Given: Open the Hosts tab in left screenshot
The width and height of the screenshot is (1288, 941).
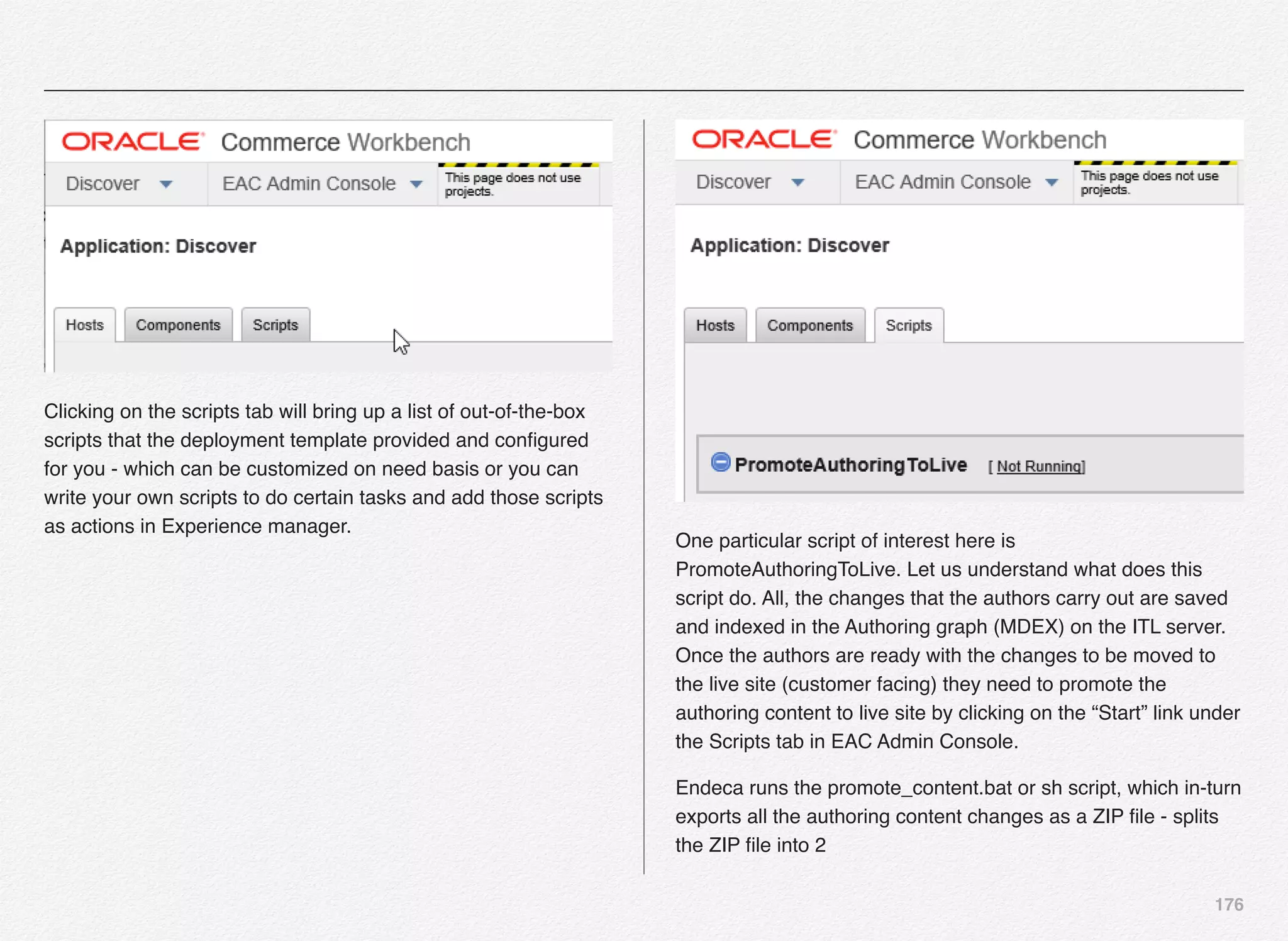Looking at the screenshot, I should click(85, 325).
